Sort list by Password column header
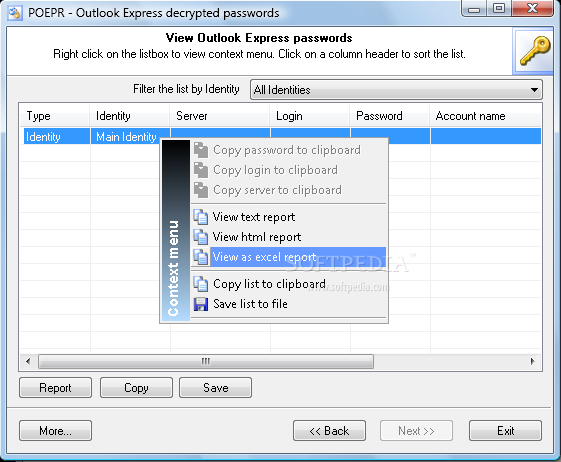 390,116
